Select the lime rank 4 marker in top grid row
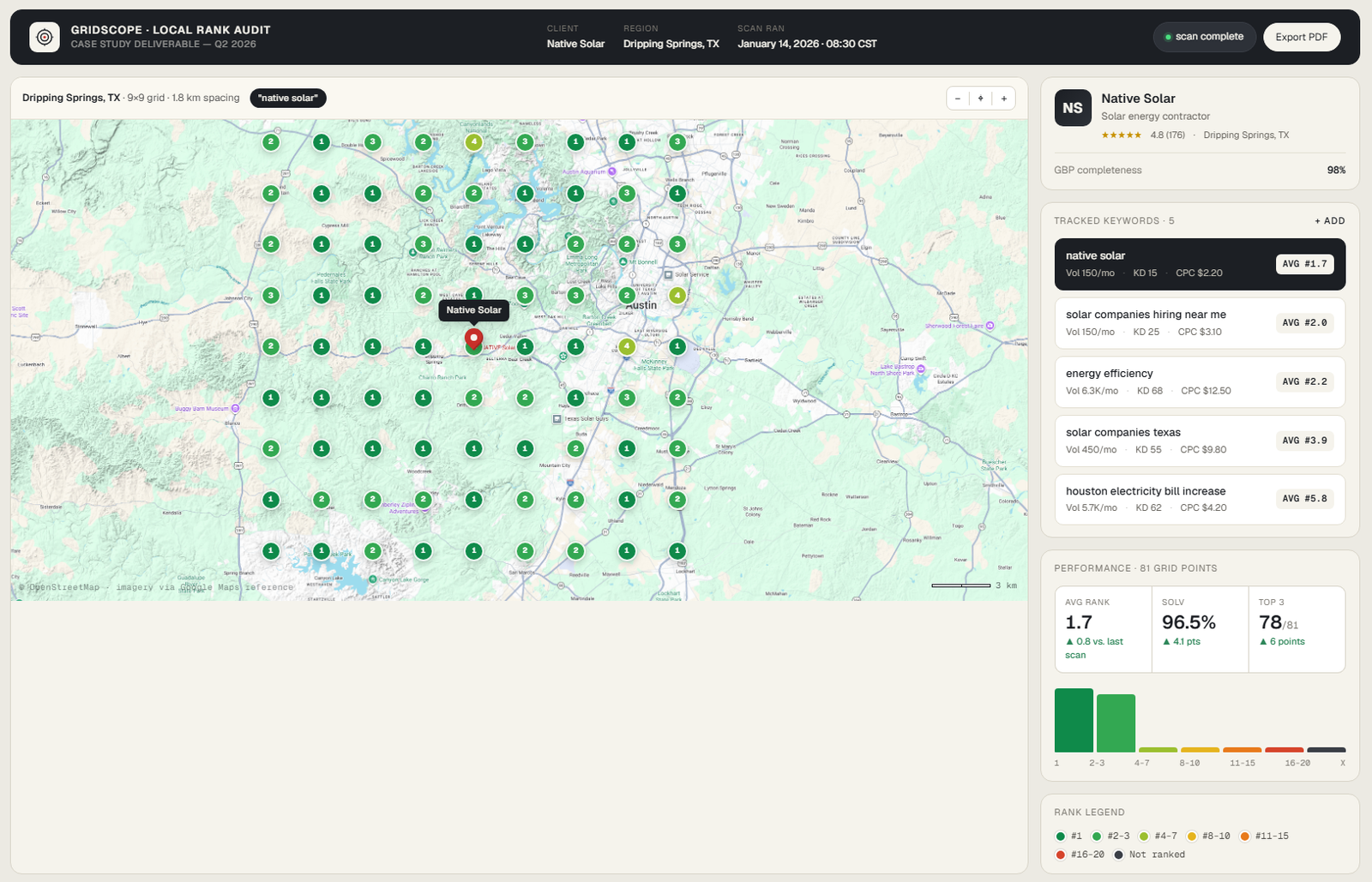 pyautogui.click(x=474, y=142)
